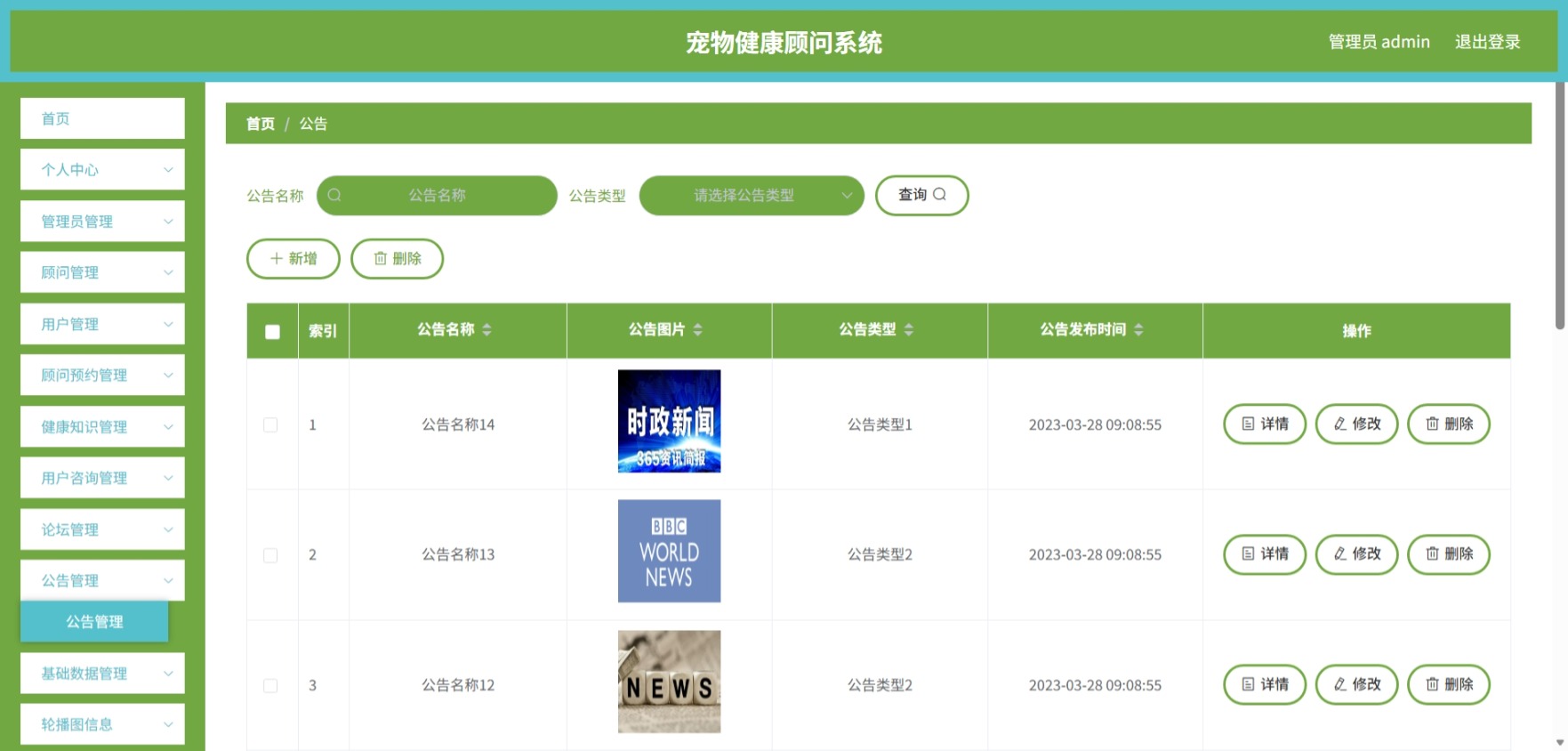Image resolution: width=1568 pixels, height=751 pixels.
Task: Tick the checkbox for row 公告名称12
Action: tap(270, 686)
